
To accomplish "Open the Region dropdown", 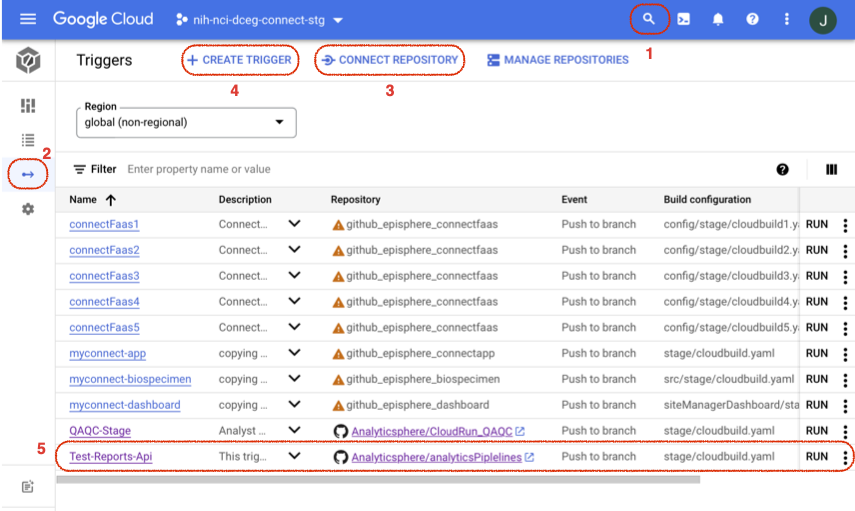I will pyautogui.click(x=186, y=122).
